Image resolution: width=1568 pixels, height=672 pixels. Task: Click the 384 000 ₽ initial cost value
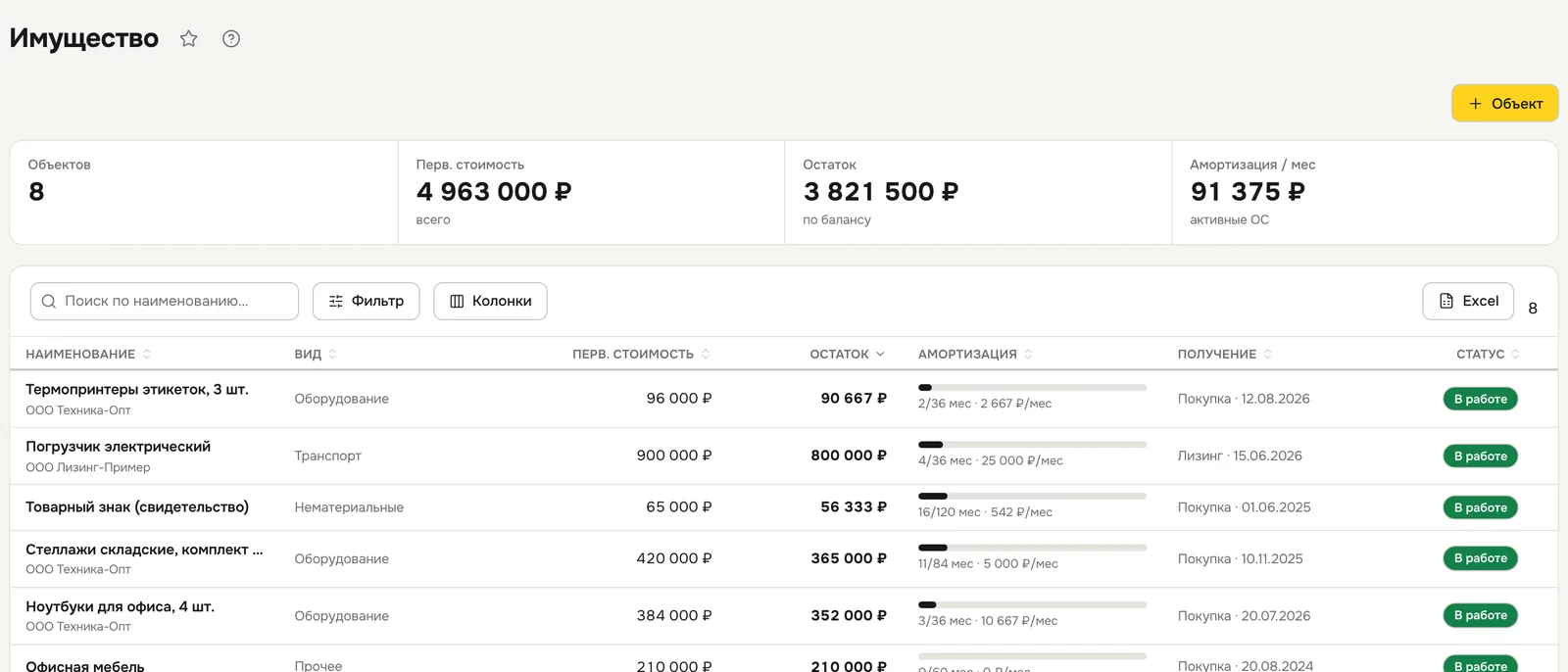point(674,616)
